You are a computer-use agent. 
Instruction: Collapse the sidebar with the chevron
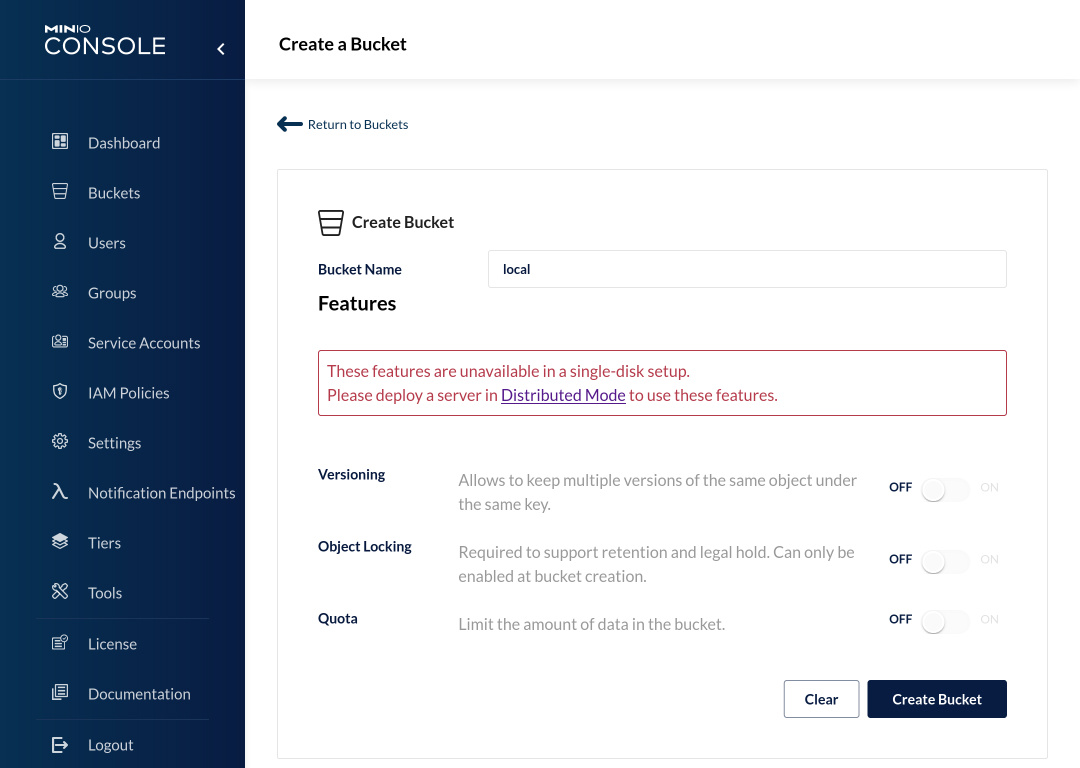[221, 49]
